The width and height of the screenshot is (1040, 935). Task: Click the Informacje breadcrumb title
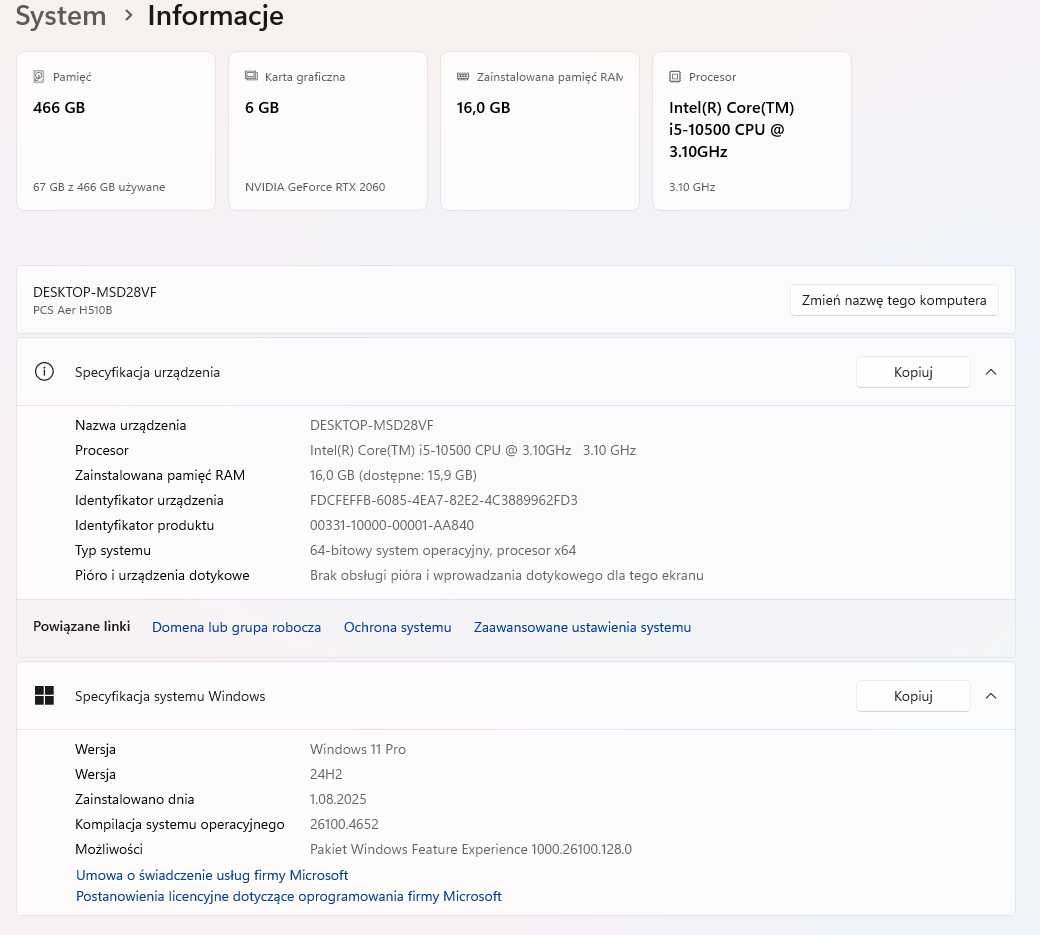[216, 16]
